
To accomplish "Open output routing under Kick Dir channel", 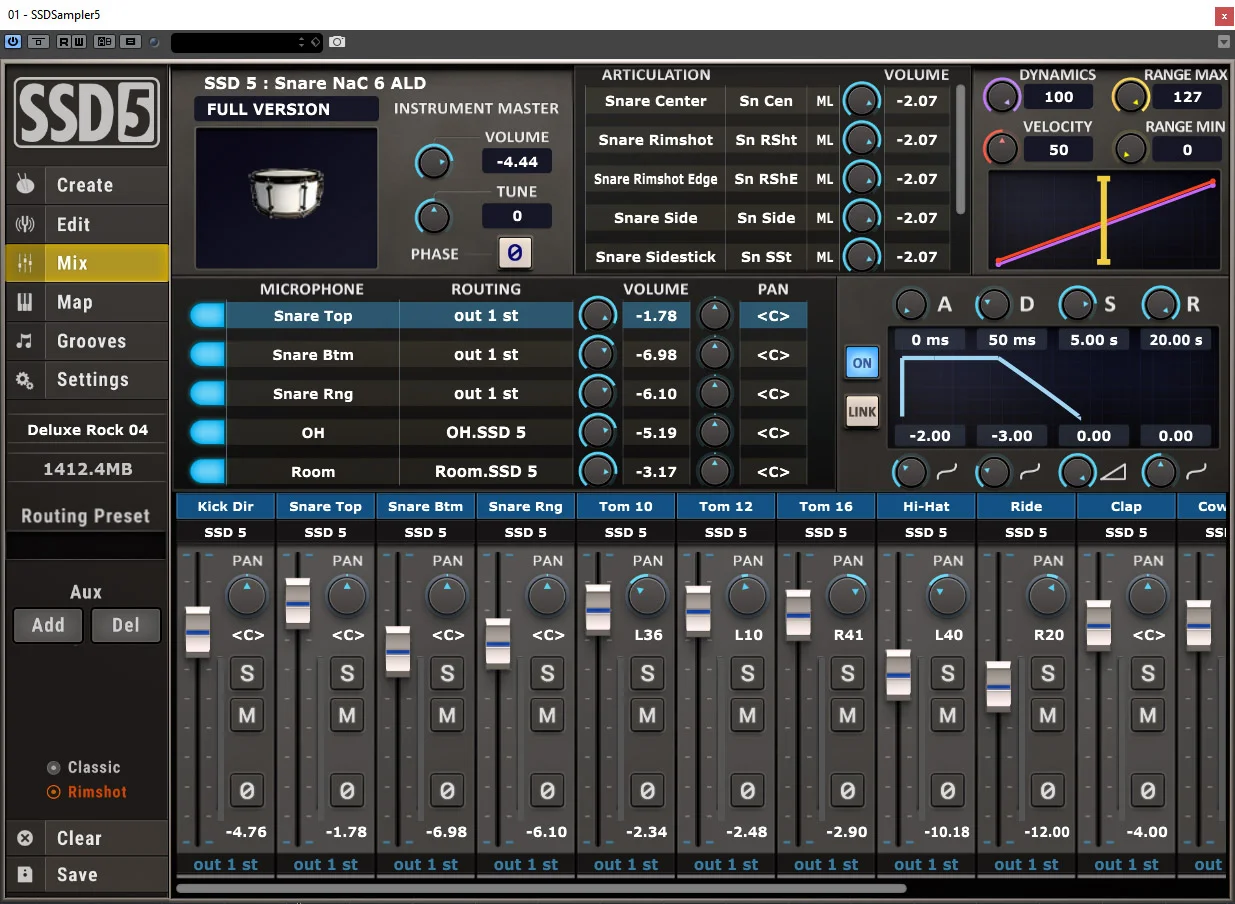I will tap(226, 865).
